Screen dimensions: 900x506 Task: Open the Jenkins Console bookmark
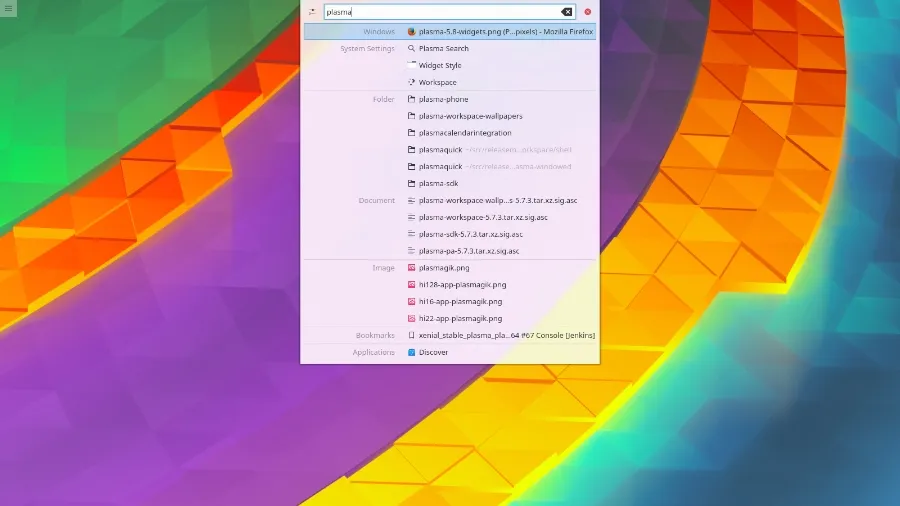point(506,335)
